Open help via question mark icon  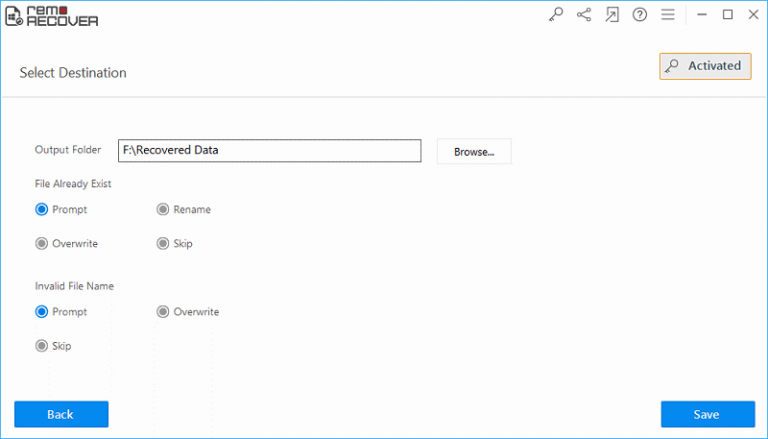tap(640, 15)
